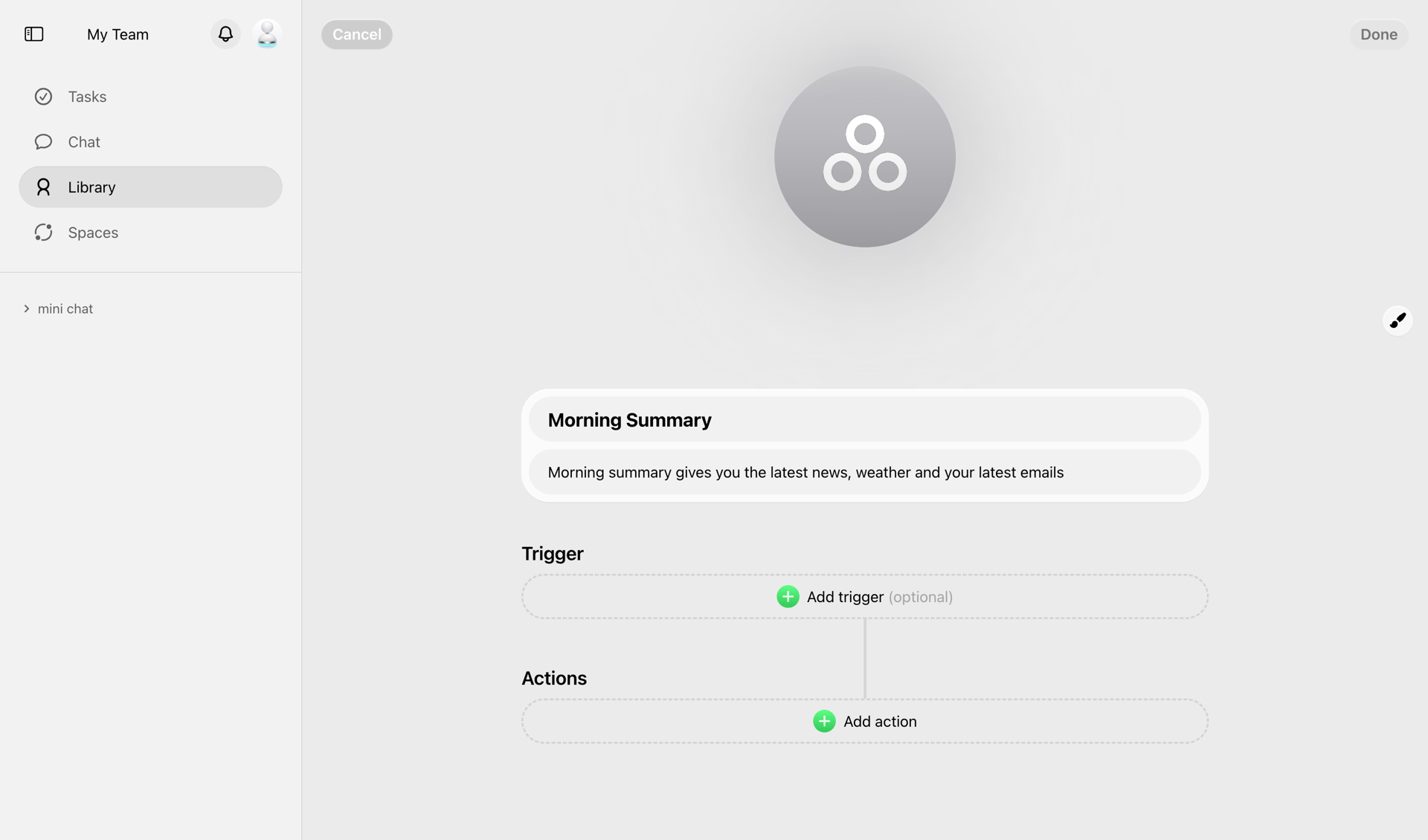Open Chat via the speech bubble icon
The width and height of the screenshot is (1428, 840).
(43, 141)
